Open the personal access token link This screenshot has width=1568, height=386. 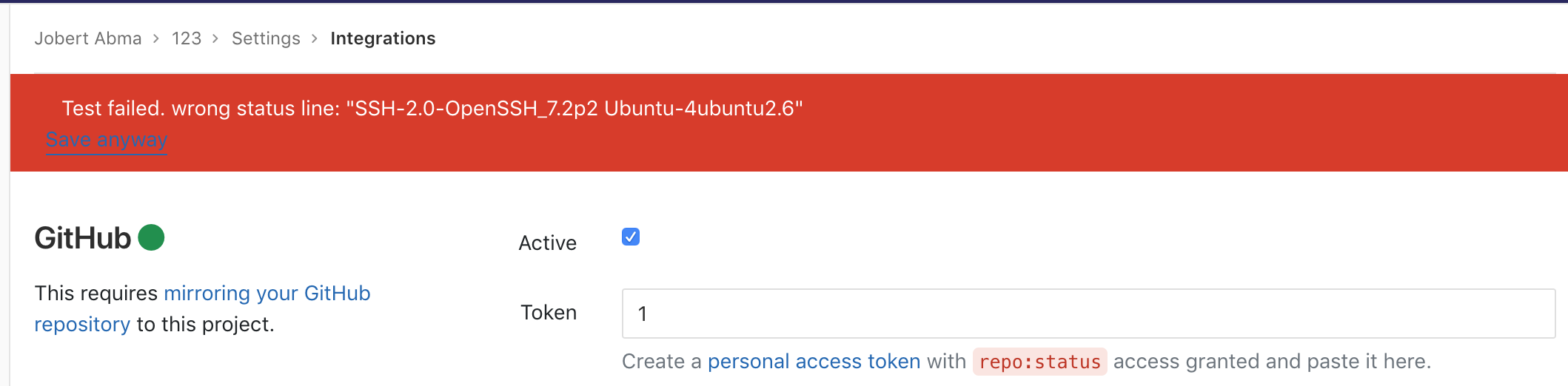(814, 362)
